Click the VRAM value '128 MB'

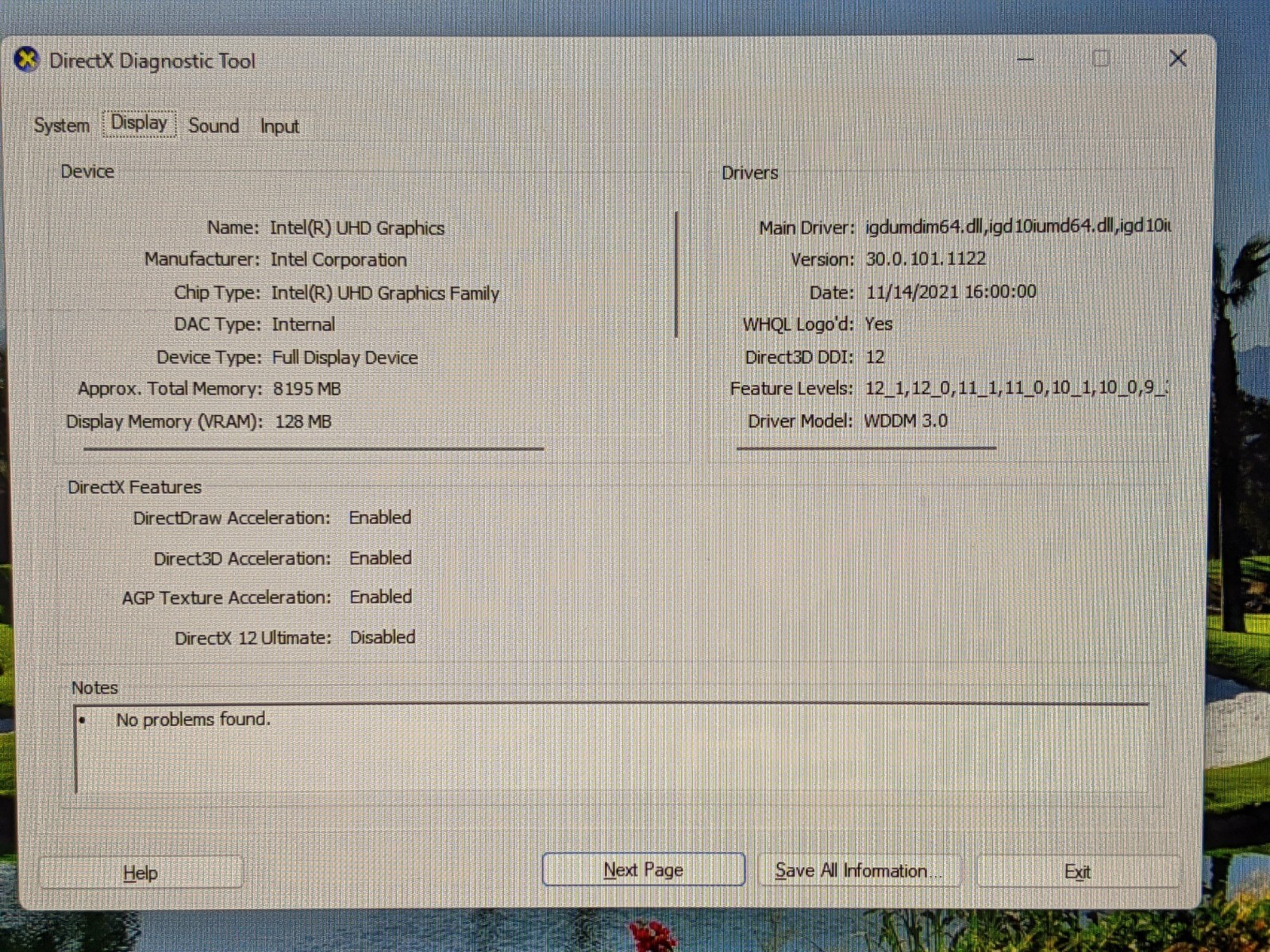tap(303, 421)
